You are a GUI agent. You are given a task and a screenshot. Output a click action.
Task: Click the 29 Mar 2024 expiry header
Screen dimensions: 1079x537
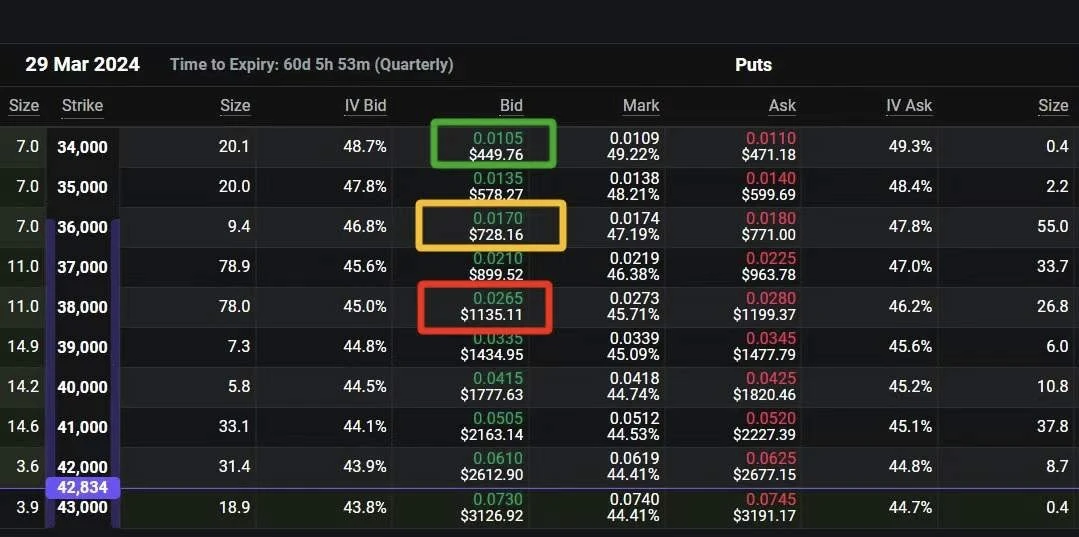point(82,65)
